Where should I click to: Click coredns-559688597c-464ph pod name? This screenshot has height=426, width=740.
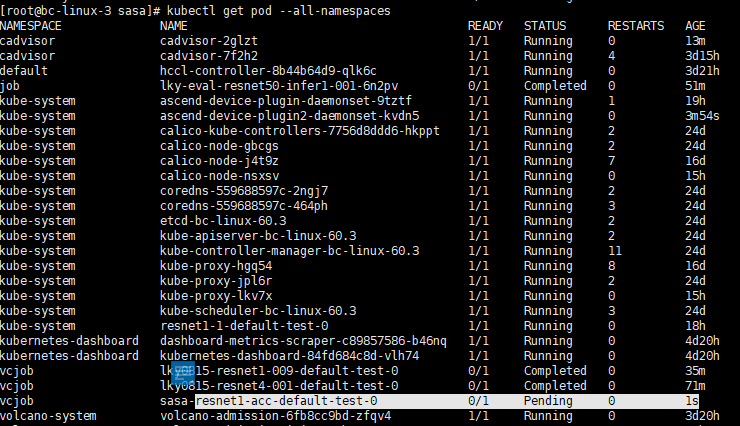click(x=244, y=206)
